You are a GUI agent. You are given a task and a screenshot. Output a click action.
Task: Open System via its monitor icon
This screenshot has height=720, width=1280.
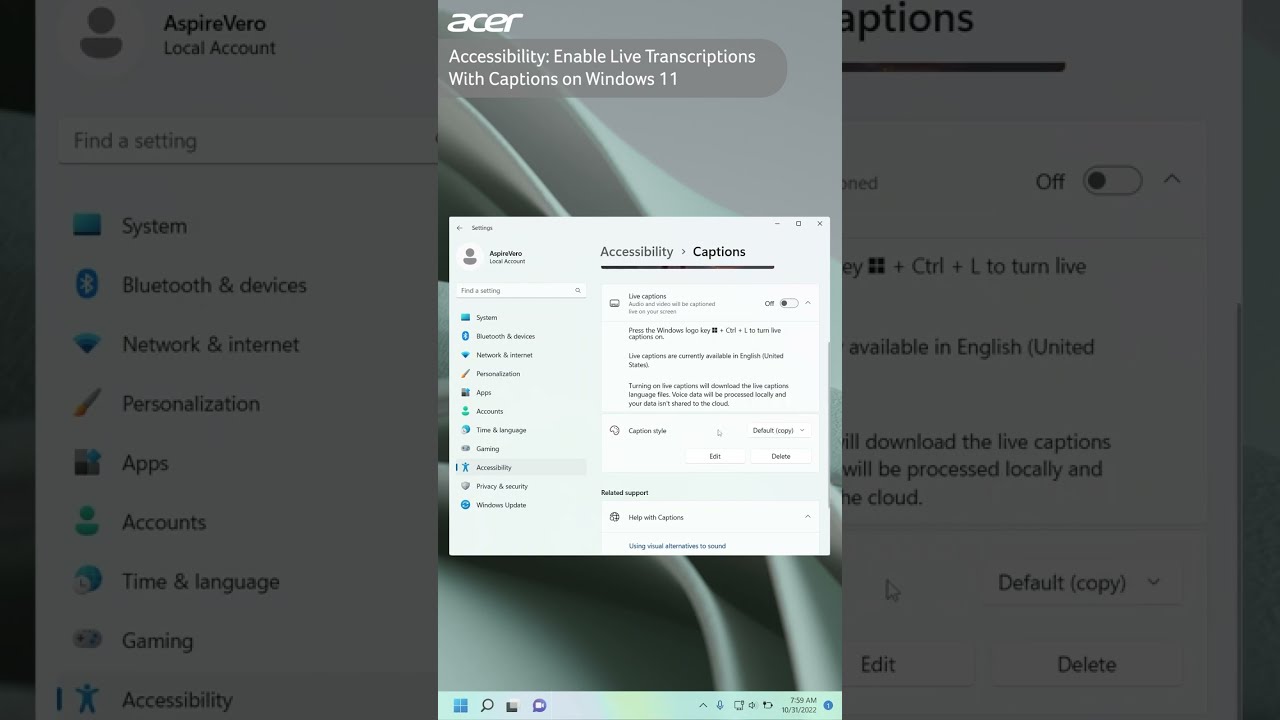click(466, 318)
